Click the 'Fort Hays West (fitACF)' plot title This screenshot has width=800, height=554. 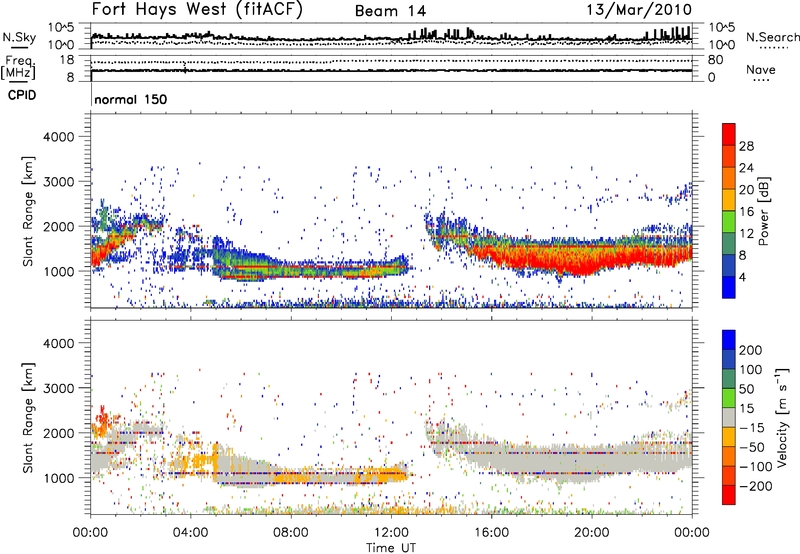click(197, 10)
